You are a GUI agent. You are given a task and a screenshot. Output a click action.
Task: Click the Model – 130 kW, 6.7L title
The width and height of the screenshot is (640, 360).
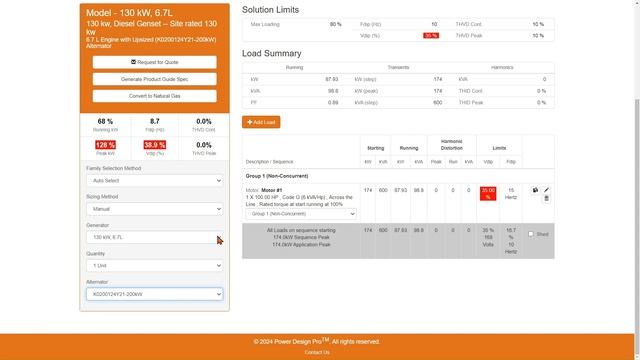point(129,13)
